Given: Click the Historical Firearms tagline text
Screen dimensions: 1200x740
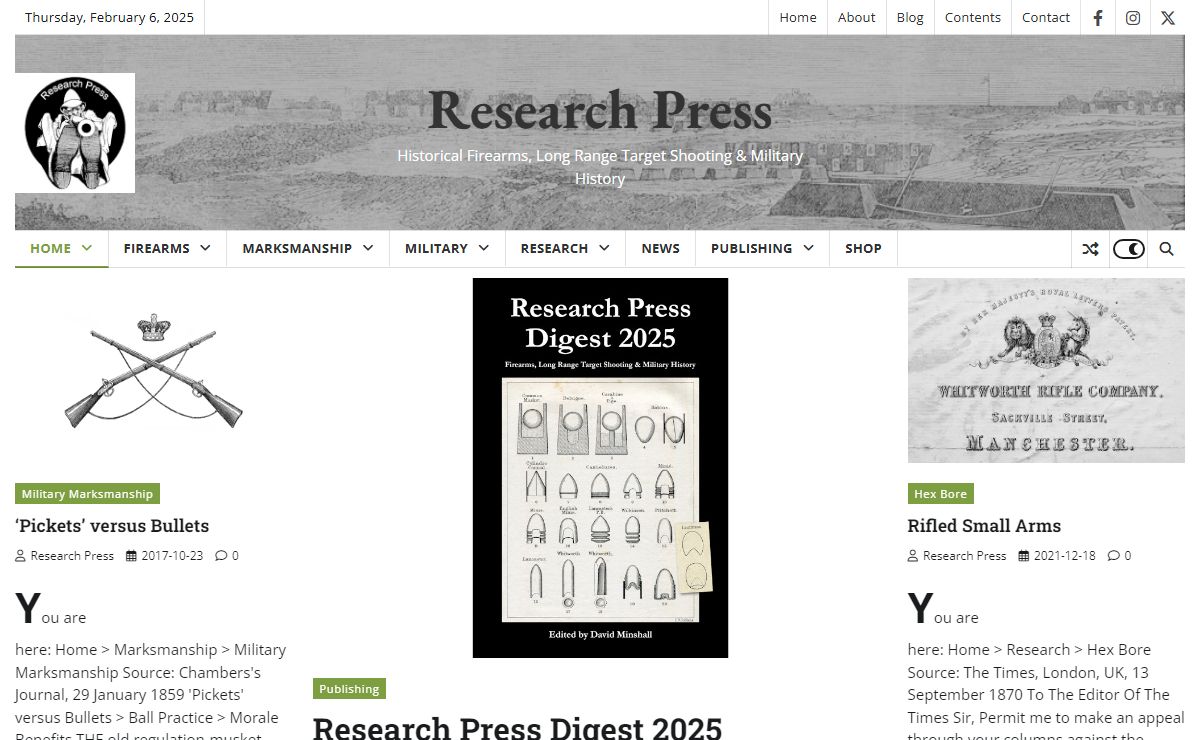Looking at the screenshot, I should [600, 167].
